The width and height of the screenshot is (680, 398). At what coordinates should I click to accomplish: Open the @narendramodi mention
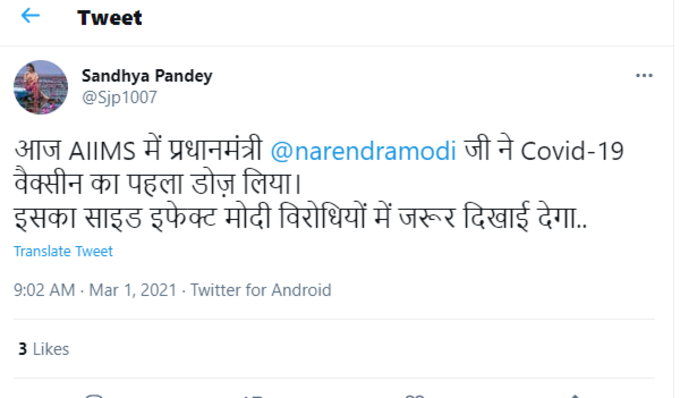click(x=363, y=151)
